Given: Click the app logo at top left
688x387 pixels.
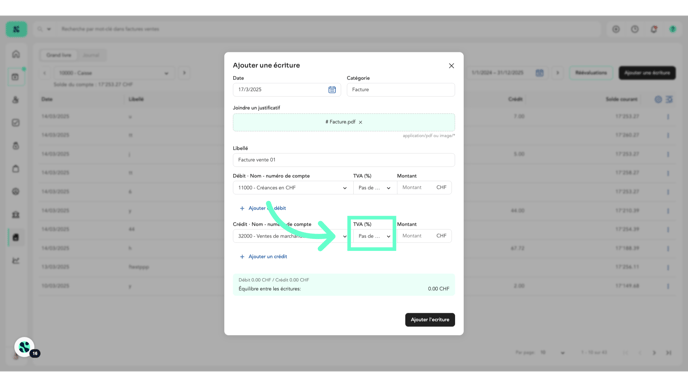Looking at the screenshot, I should pyautogui.click(x=16, y=29).
